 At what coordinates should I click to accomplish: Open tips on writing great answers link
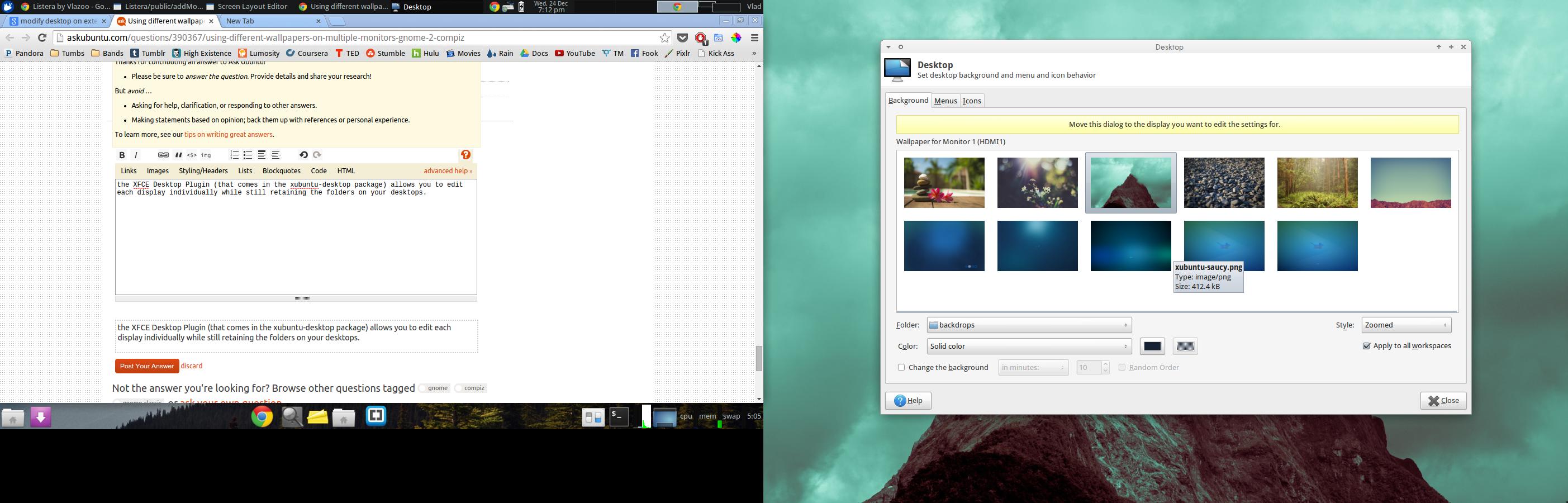pyautogui.click(x=228, y=135)
